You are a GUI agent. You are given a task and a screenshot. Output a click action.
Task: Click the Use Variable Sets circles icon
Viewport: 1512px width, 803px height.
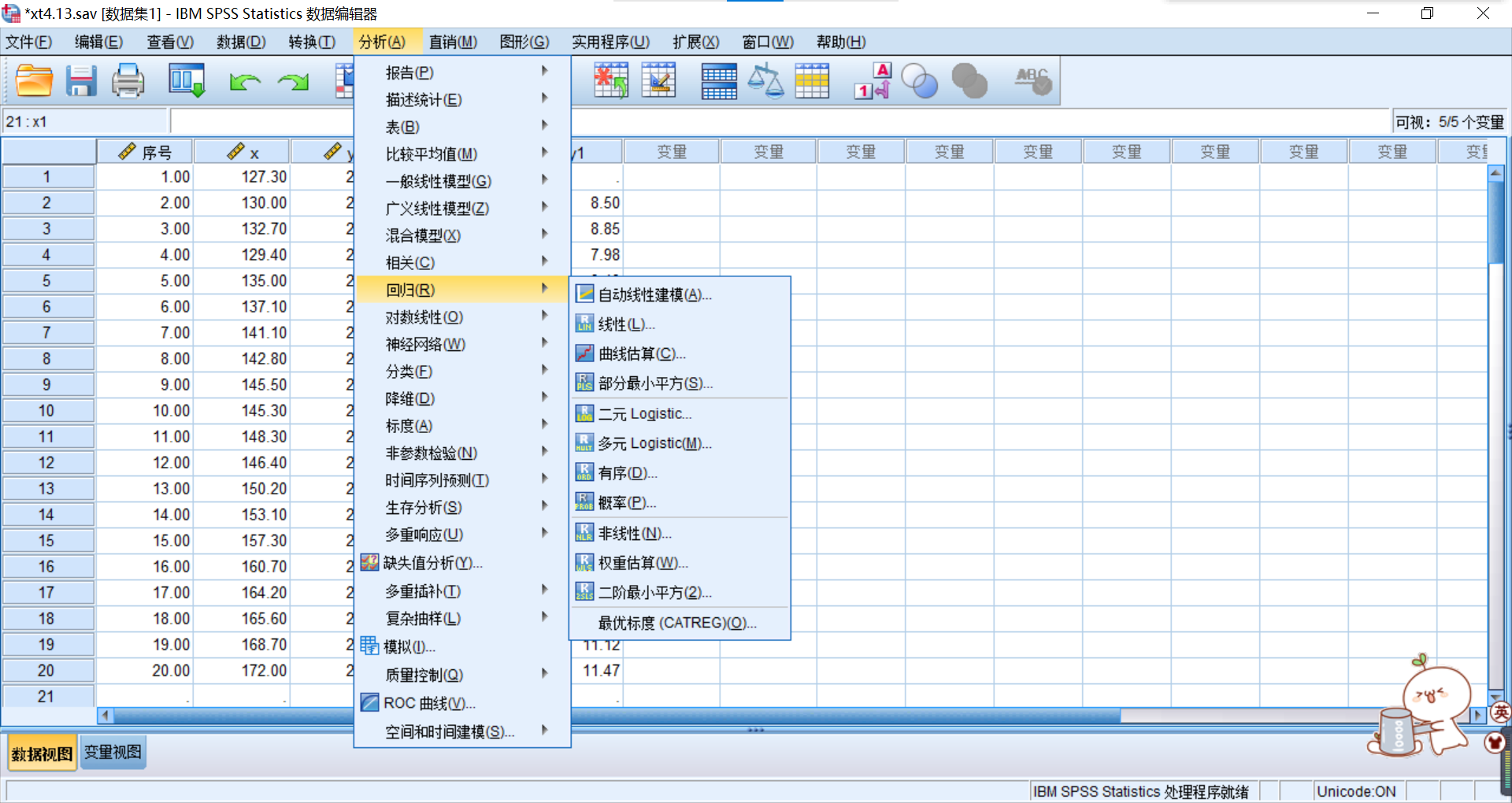coord(919,80)
